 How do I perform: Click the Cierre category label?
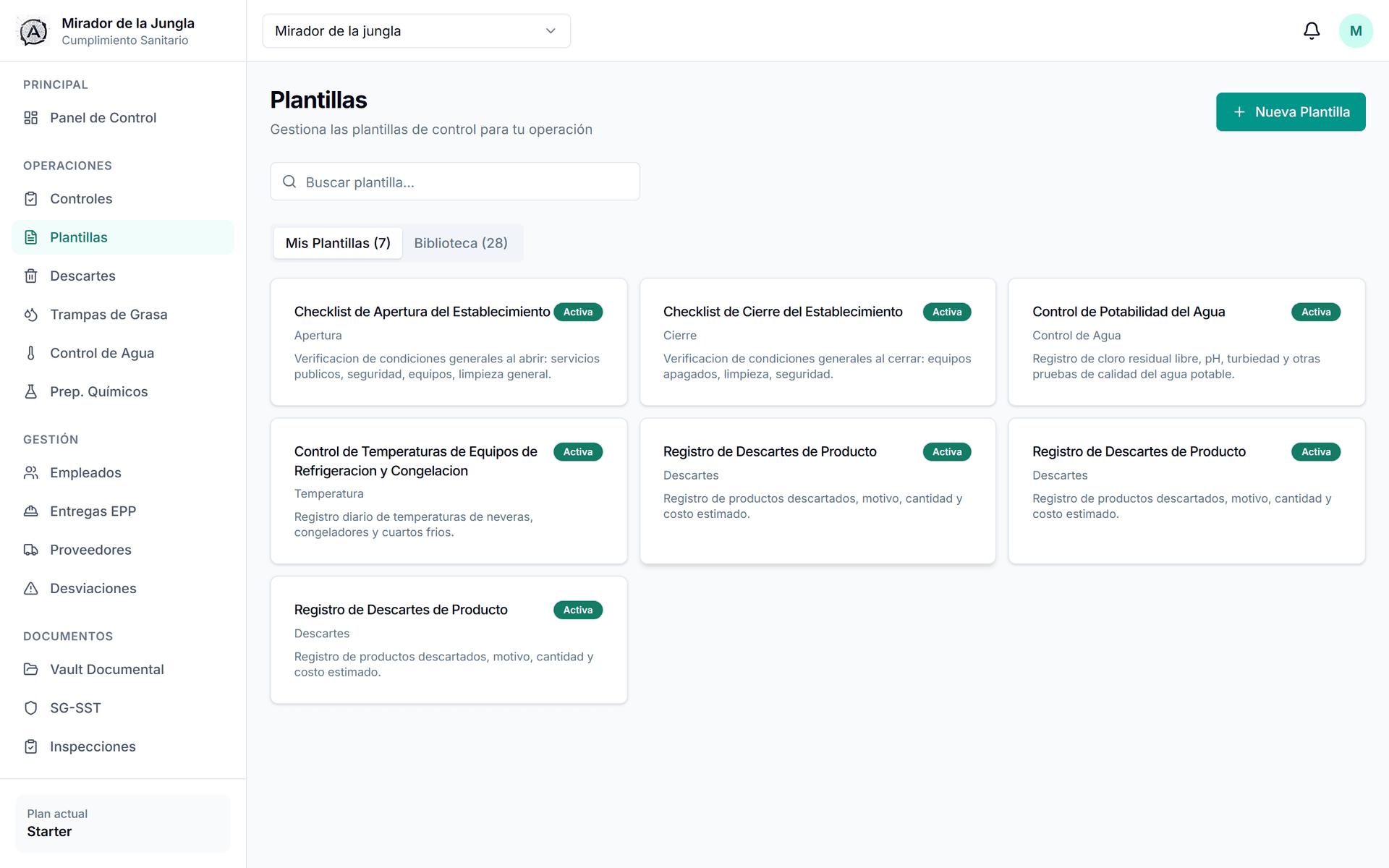click(680, 336)
